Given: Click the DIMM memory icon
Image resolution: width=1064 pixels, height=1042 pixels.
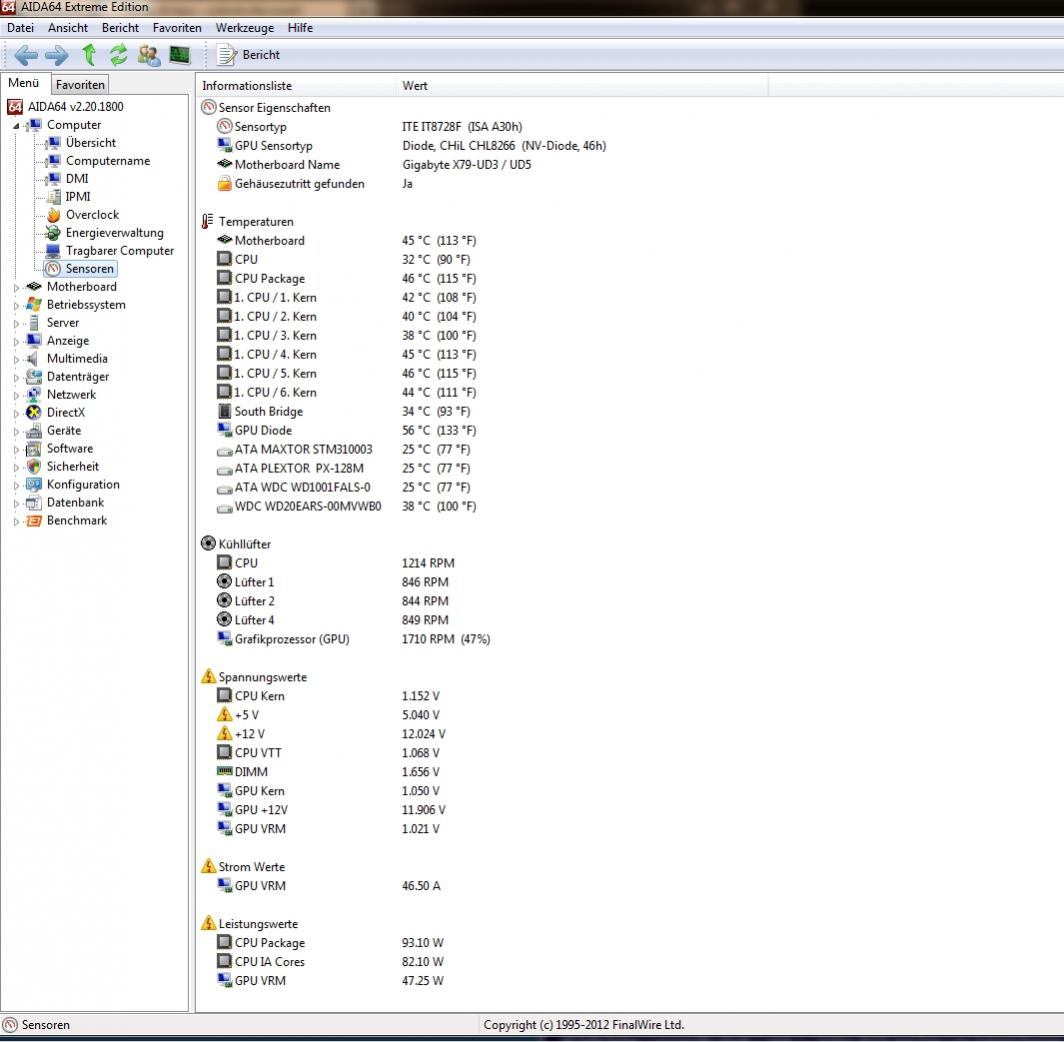Looking at the screenshot, I should click(x=224, y=771).
